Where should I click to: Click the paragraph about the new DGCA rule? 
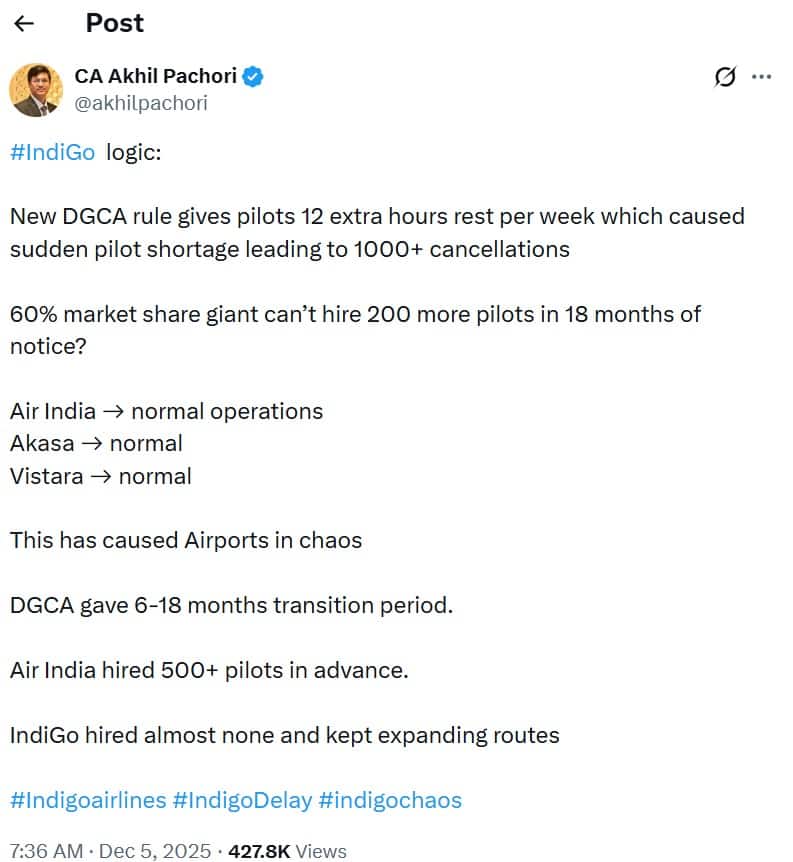click(376, 232)
